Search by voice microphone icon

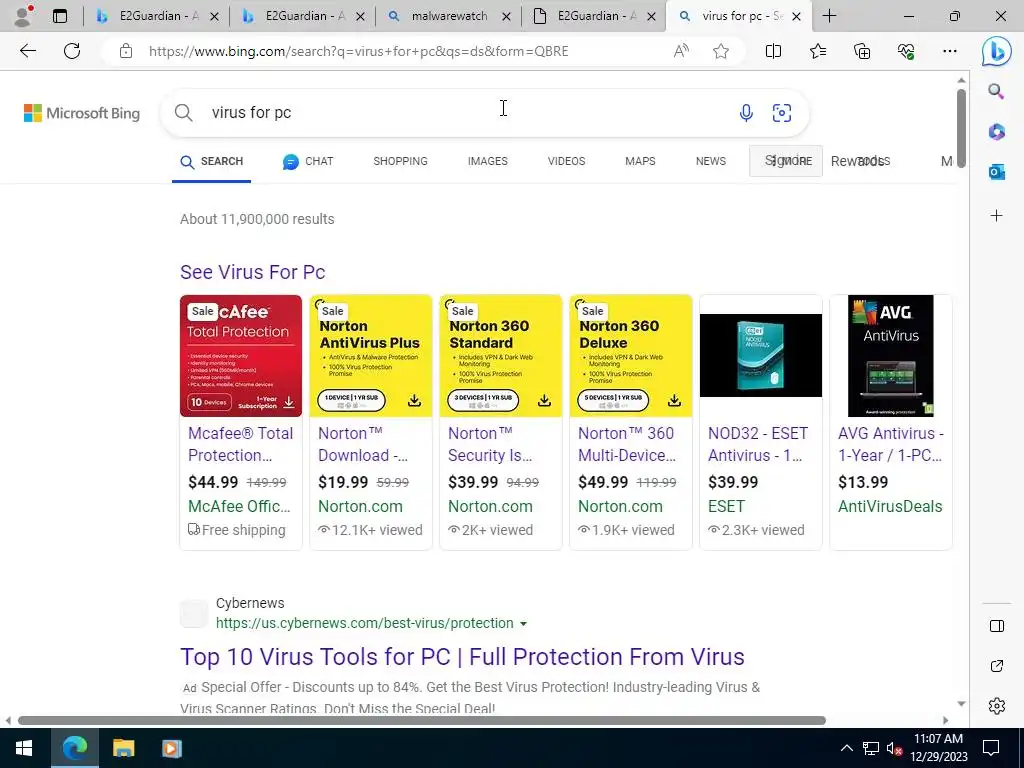(x=746, y=113)
